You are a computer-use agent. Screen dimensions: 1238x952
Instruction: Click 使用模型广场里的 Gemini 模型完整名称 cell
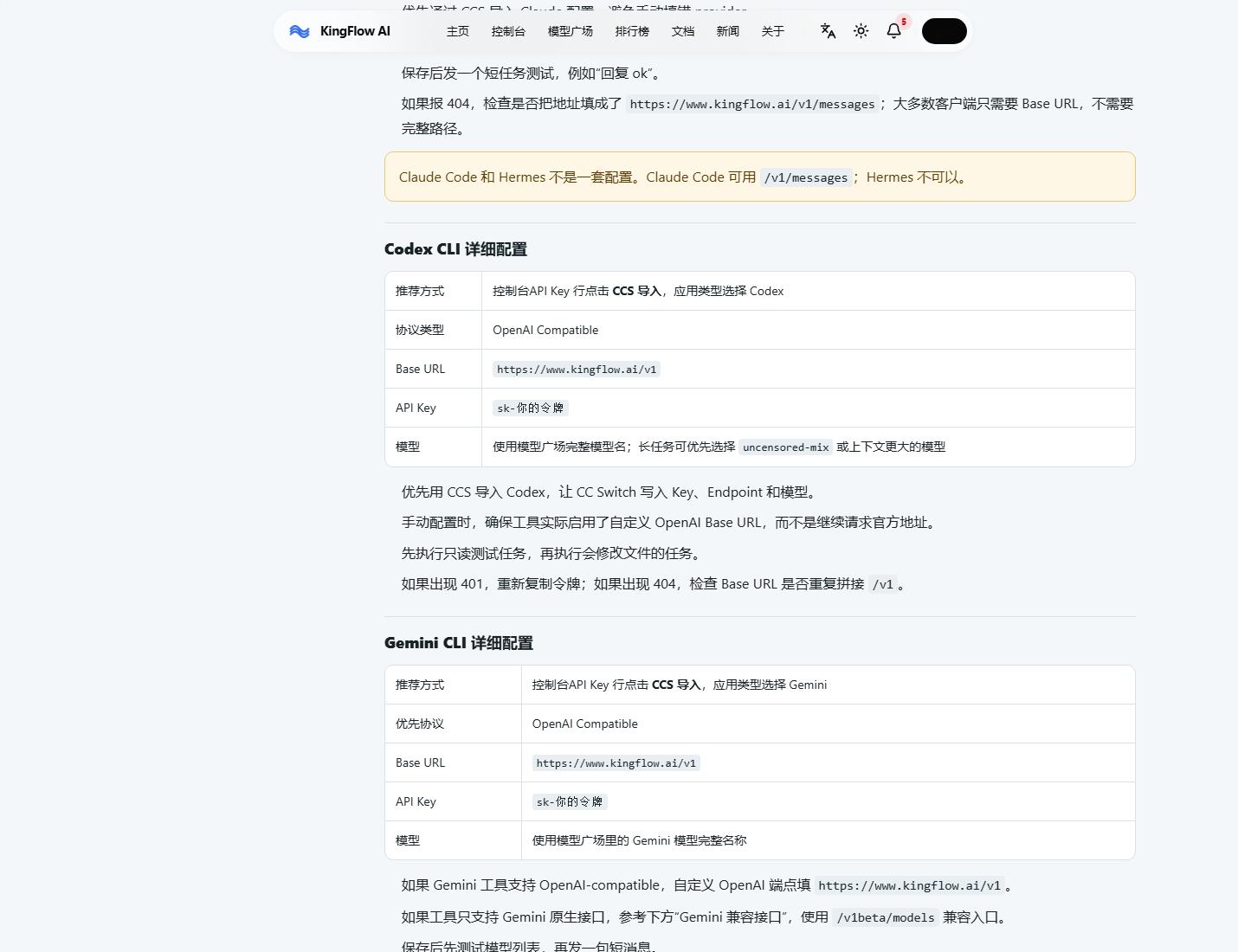(x=828, y=840)
